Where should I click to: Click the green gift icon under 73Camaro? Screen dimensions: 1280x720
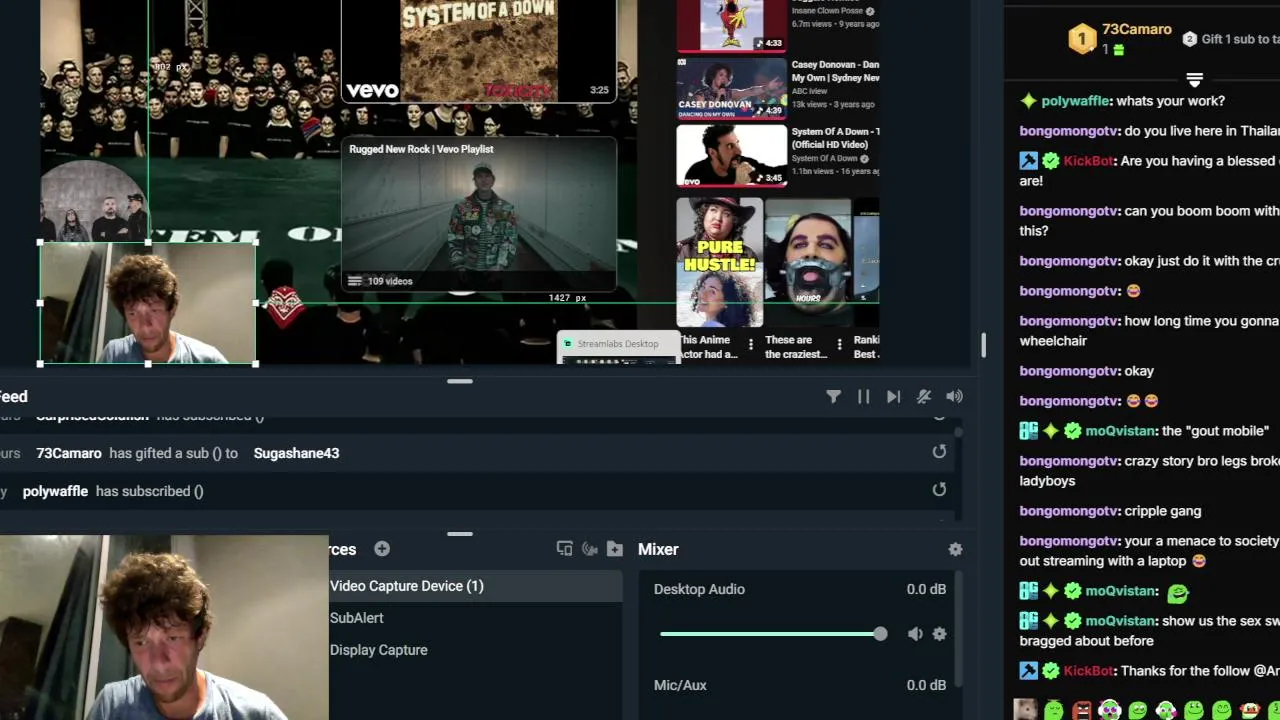tap(1119, 49)
